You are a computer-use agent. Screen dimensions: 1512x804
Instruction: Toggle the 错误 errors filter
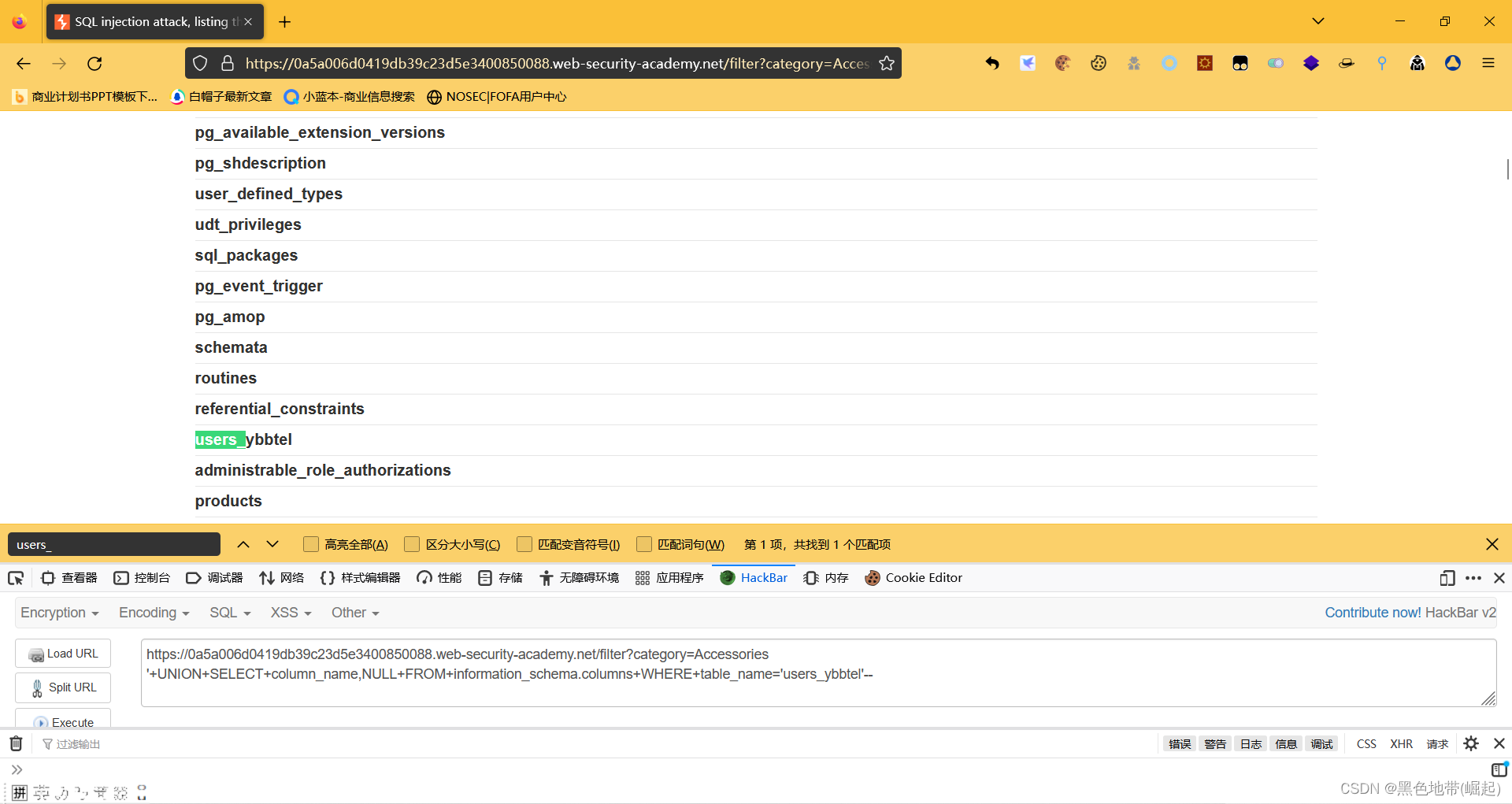[1180, 744]
